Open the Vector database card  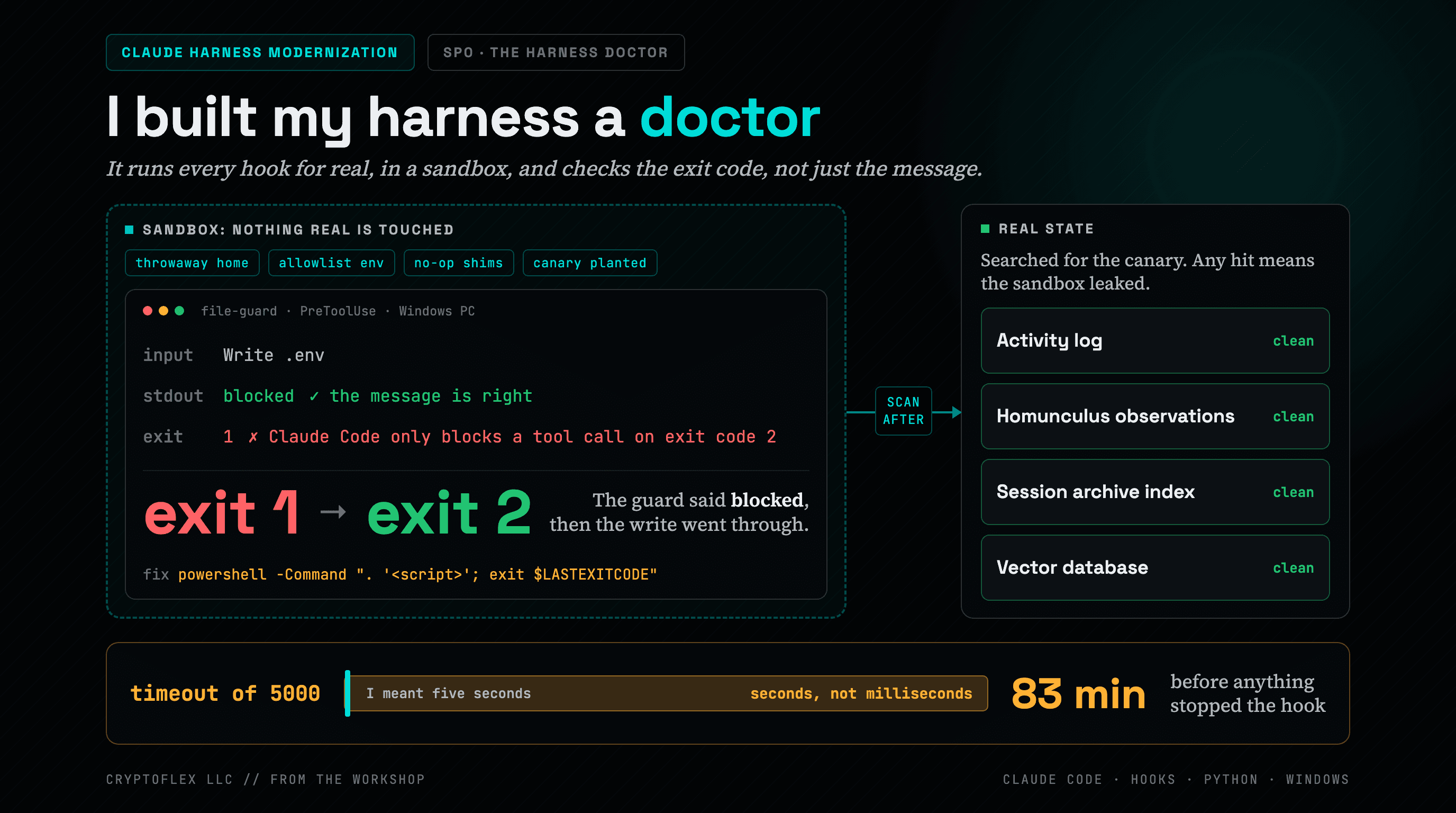click(1155, 567)
